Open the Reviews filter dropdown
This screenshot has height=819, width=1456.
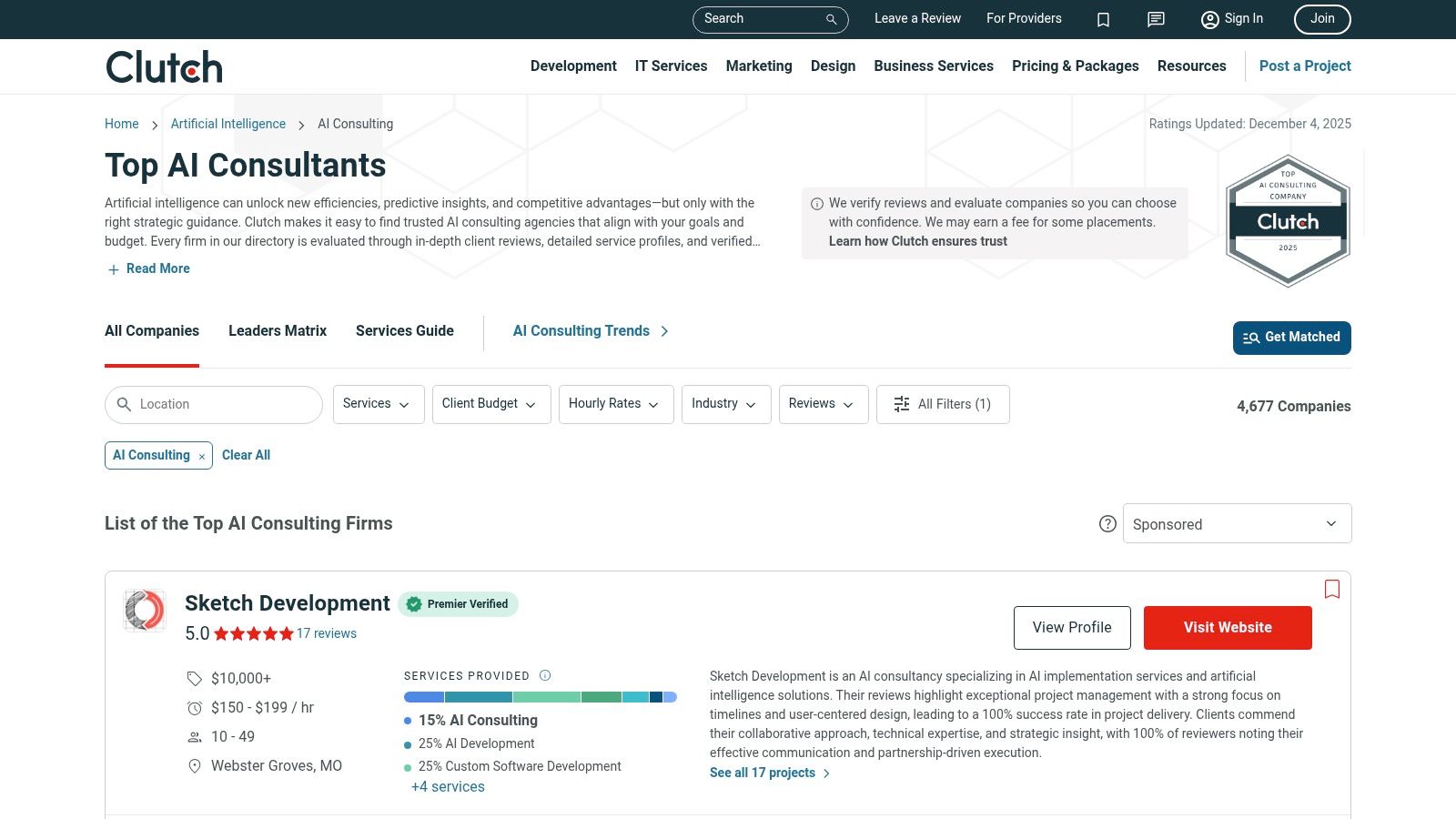(x=824, y=404)
